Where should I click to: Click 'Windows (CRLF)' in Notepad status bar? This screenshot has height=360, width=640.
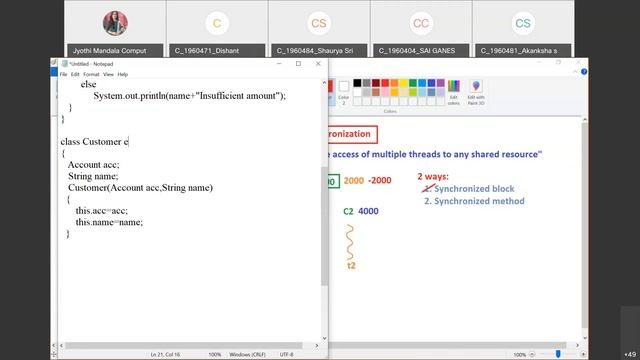pyautogui.click(x=247, y=354)
